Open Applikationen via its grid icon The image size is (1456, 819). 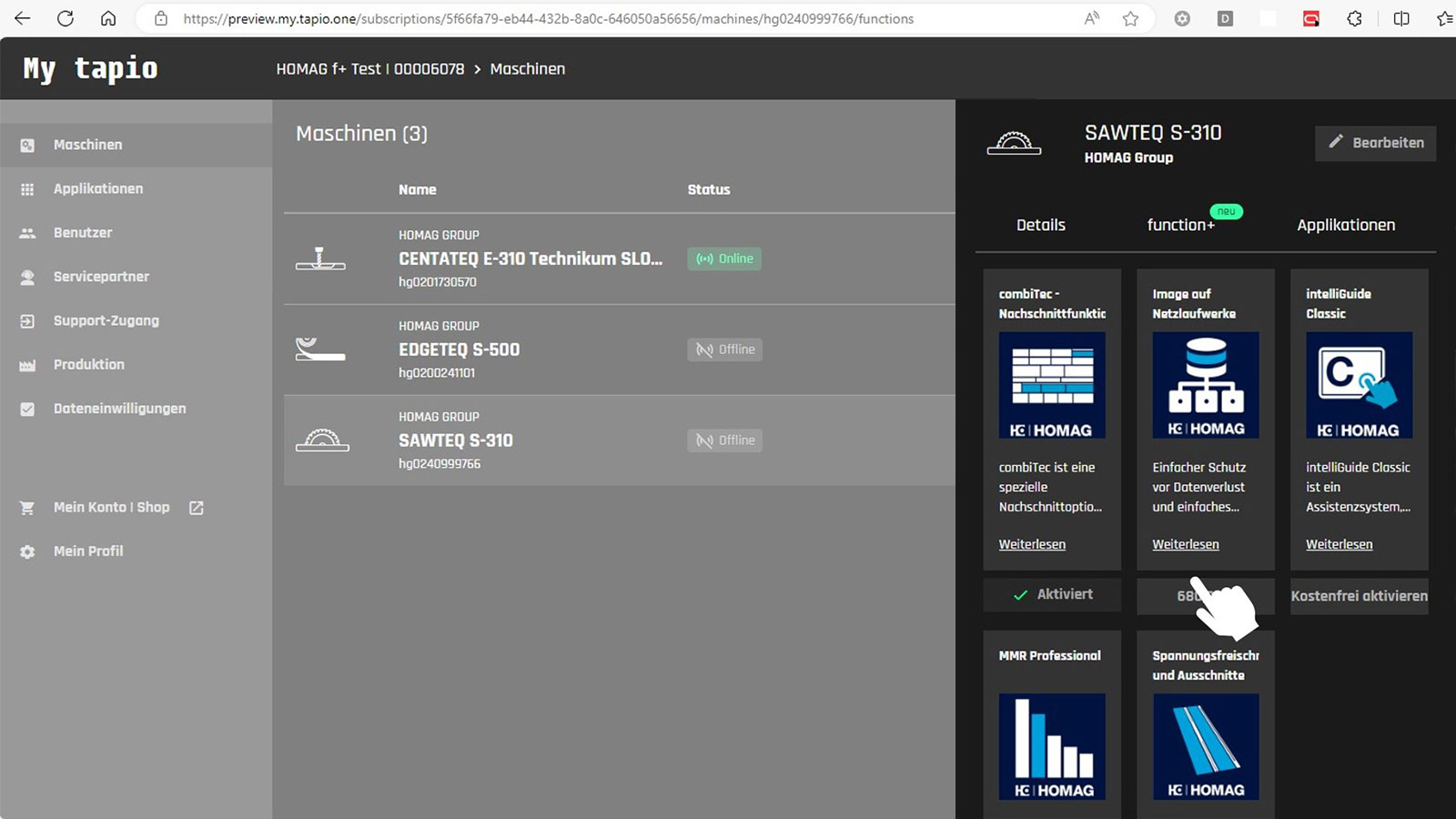pos(27,189)
